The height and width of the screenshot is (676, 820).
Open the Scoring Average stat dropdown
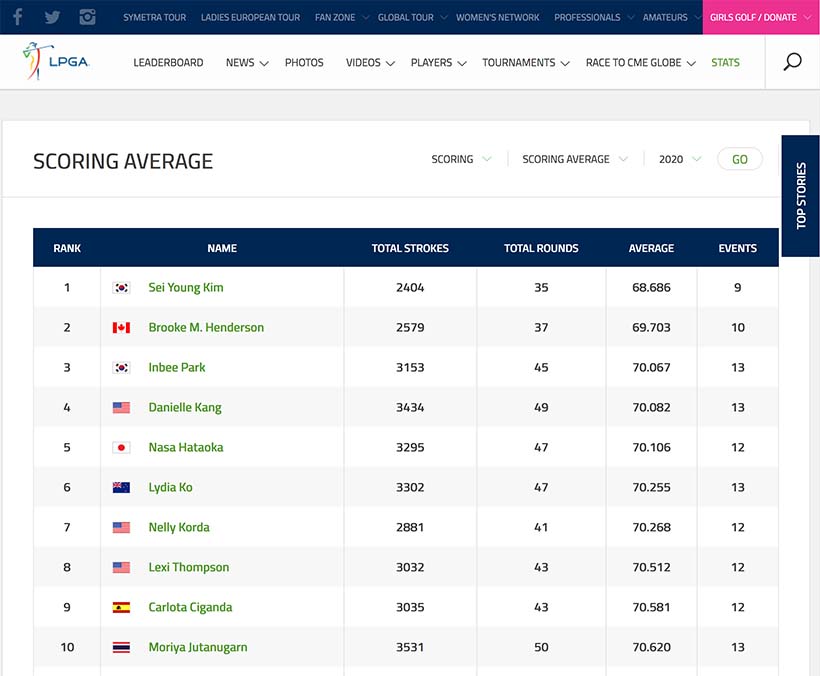point(575,159)
